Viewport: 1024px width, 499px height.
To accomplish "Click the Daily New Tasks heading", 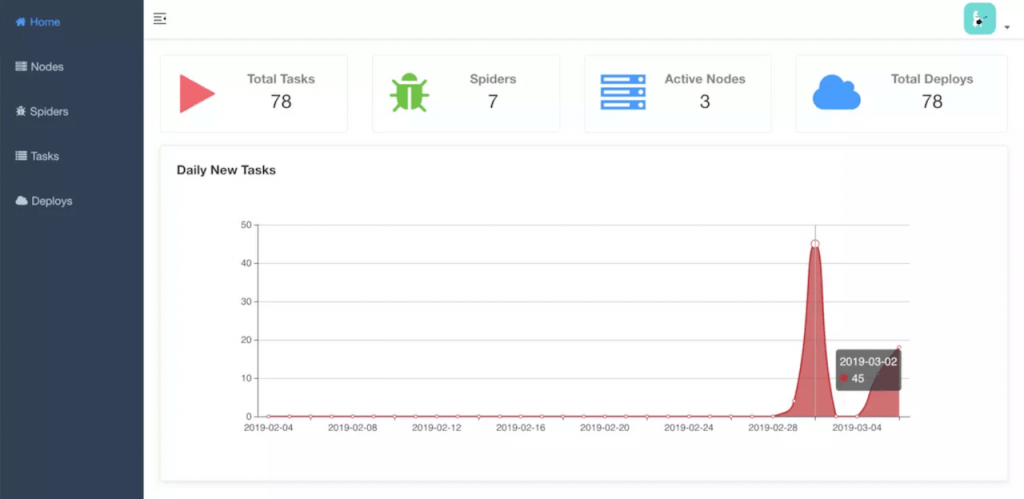I will 226,170.
